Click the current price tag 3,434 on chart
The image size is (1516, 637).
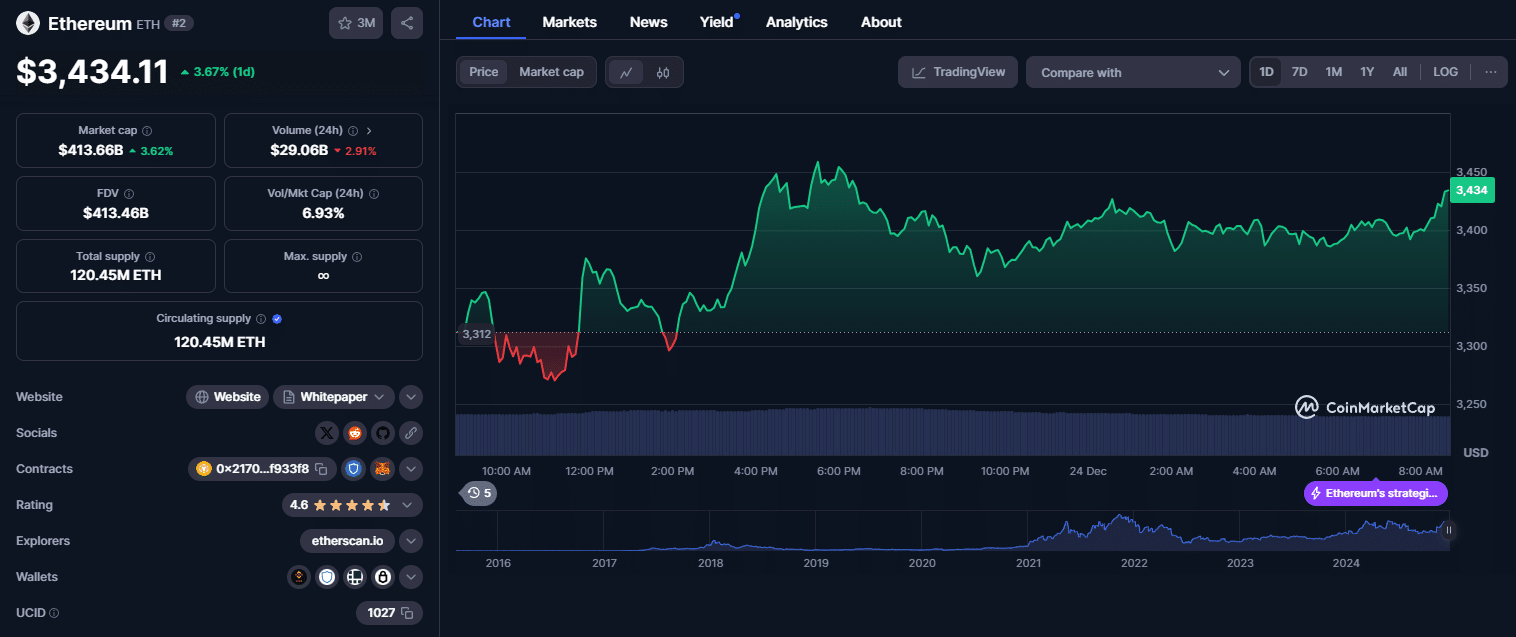click(1471, 190)
